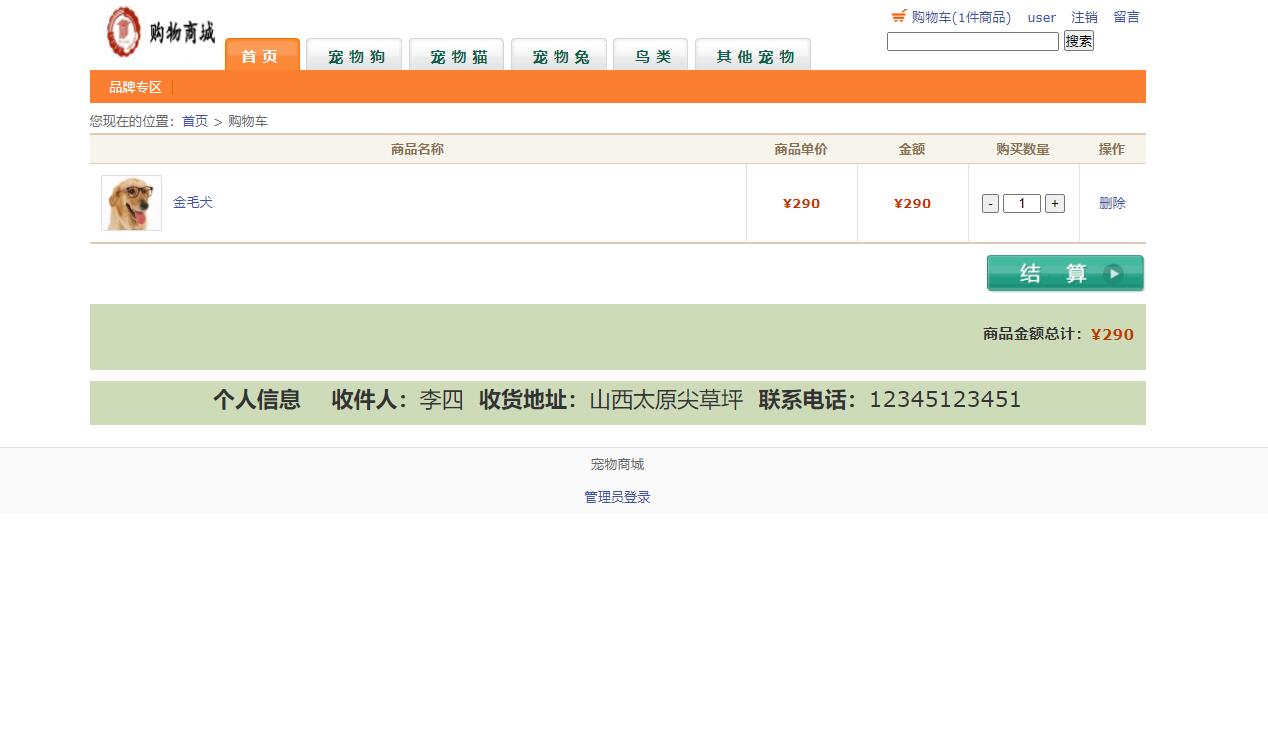Click the 搜索 search button
The width and height of the screenshot is (1268, 749).
pyautogui.click(x=1078, y=40)
